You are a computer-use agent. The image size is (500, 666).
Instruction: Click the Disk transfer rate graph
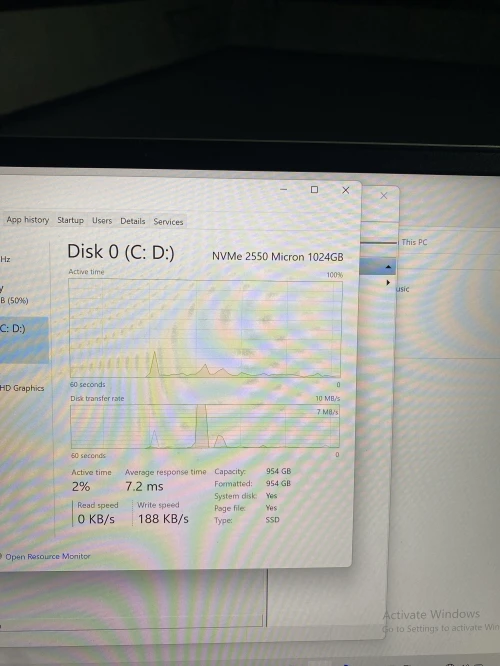click(205, 426)
